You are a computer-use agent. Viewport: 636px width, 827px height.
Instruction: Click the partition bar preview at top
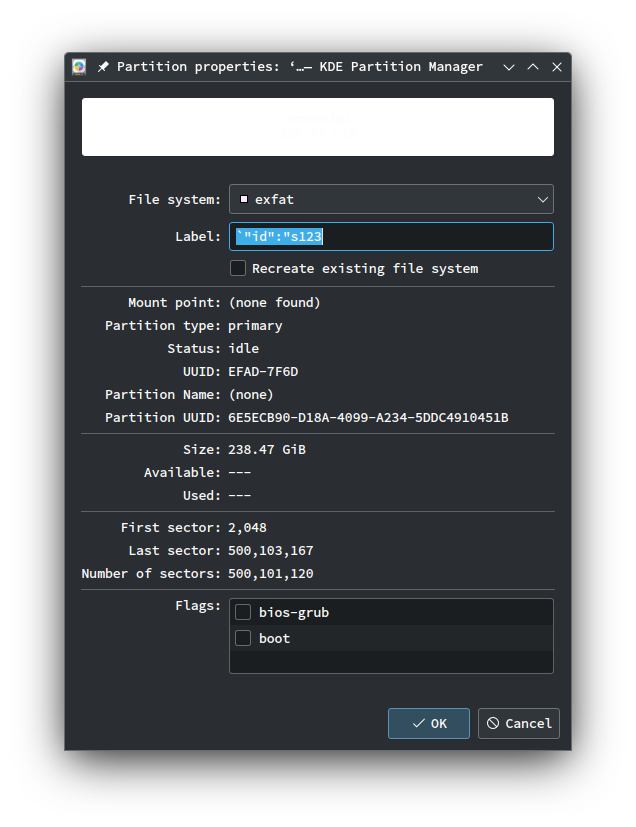coord(317,127)
